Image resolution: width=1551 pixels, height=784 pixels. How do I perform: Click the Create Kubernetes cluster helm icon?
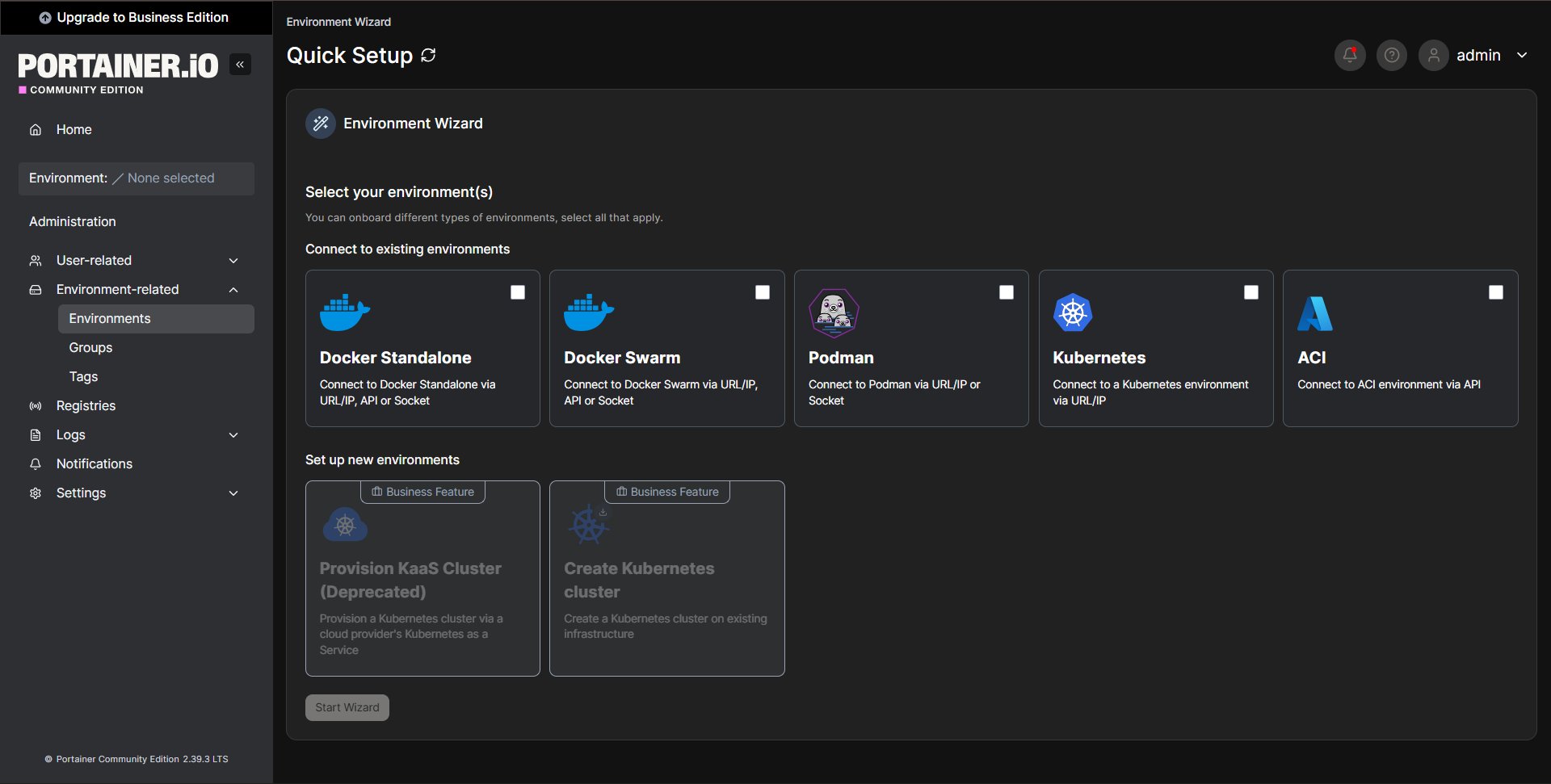pyautogui.click(x=588, y=525)
